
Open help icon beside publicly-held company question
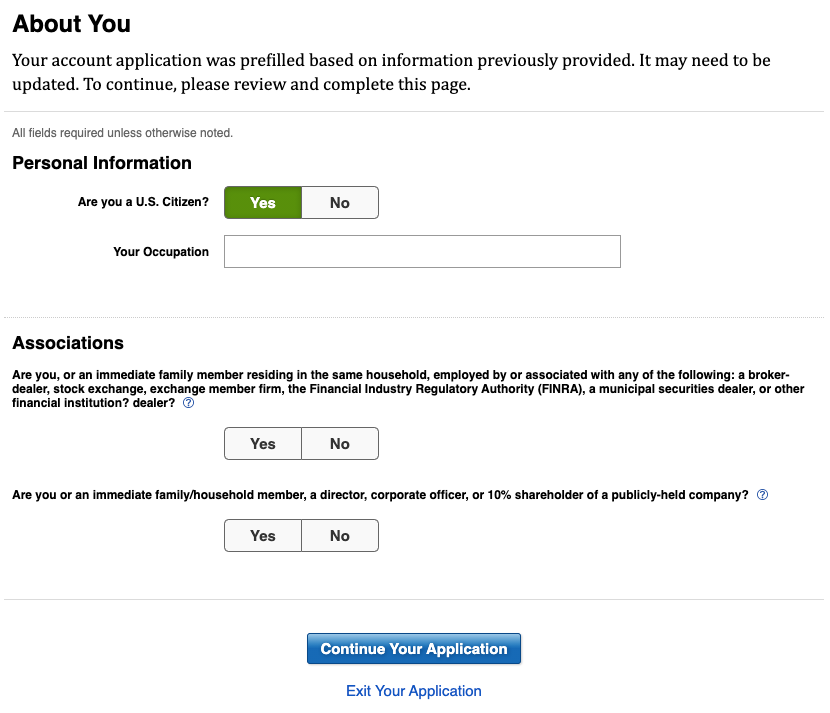click(x=762, y=494)
